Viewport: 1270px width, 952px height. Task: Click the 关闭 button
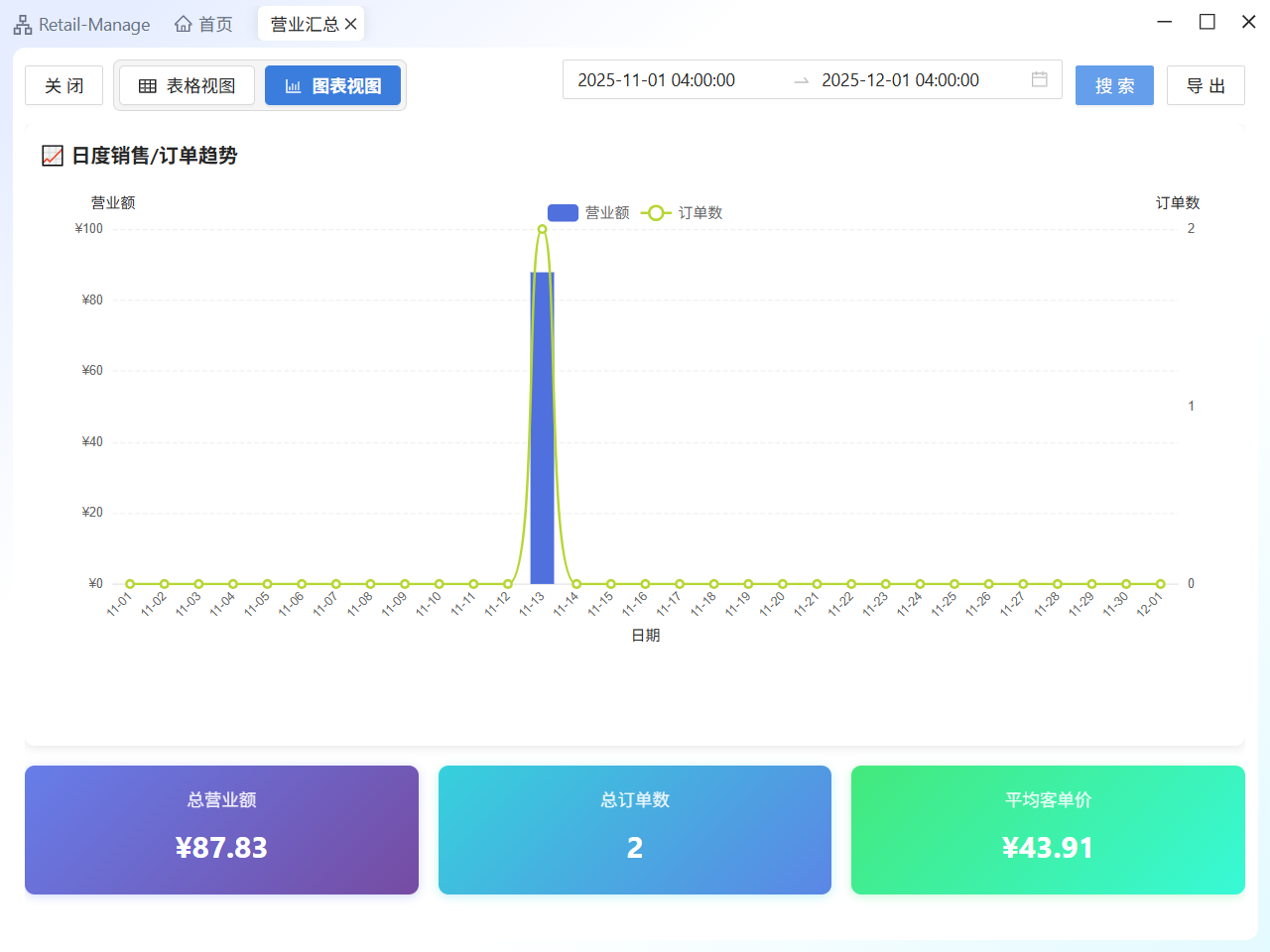click(63, 86)
